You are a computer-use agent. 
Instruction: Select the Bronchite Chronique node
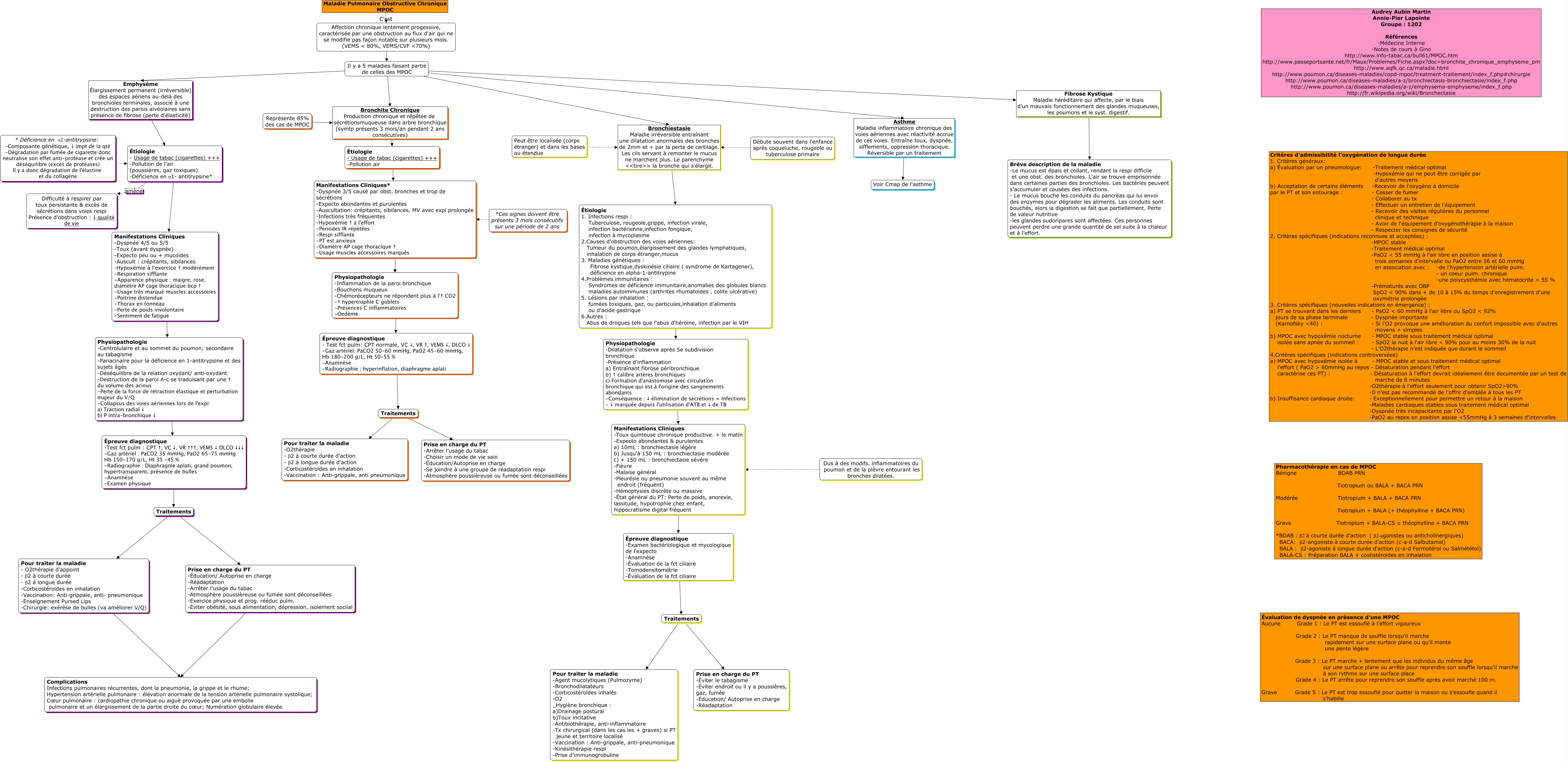click(x=390, y=123)
